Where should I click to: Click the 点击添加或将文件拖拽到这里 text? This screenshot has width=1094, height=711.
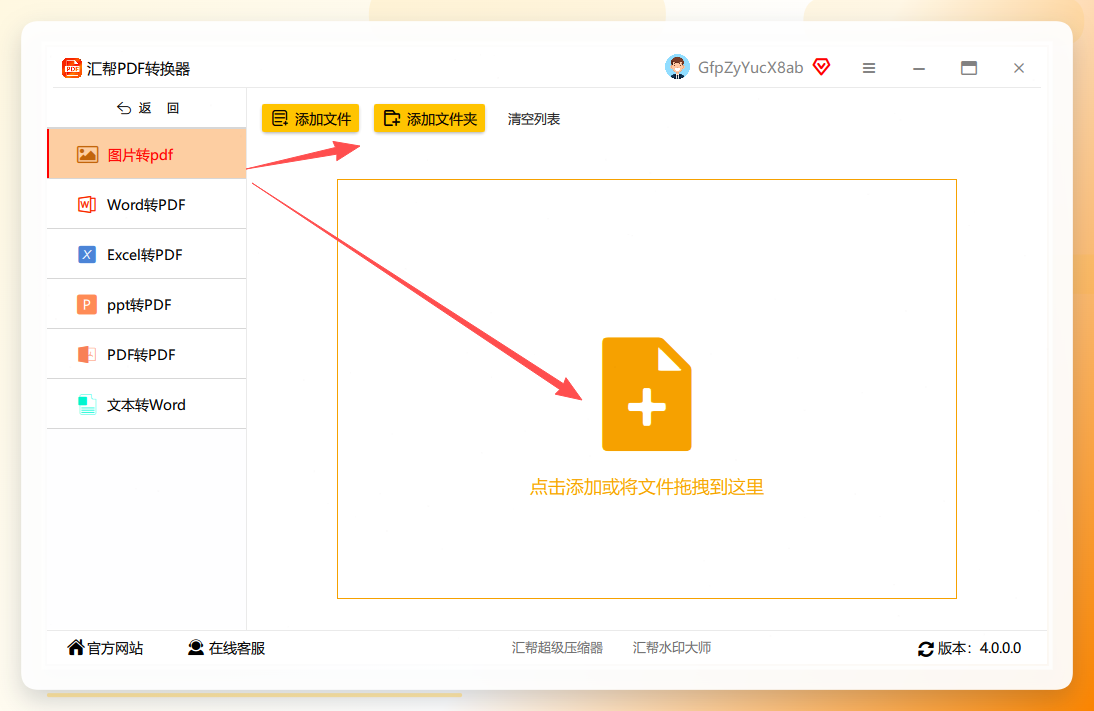click(647, 487)
